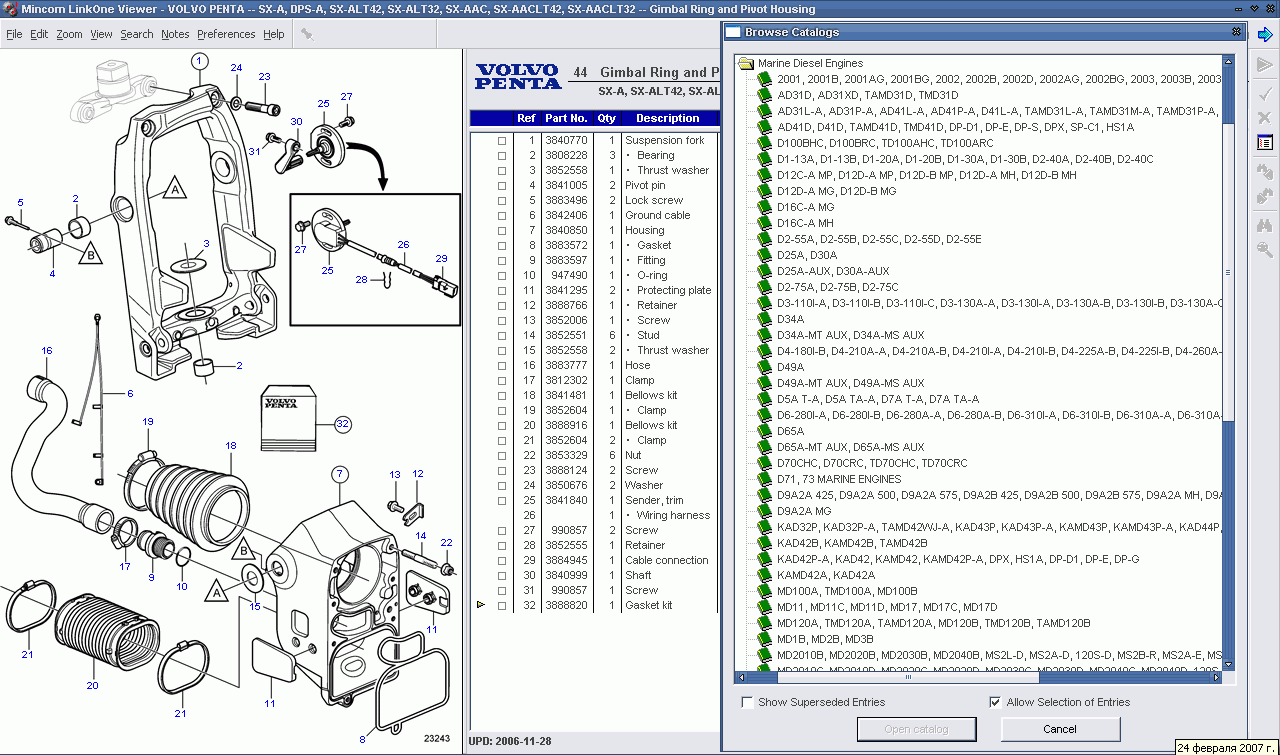Check the box for part 3840770
The image size is (1280, 755).
point(502,140)
